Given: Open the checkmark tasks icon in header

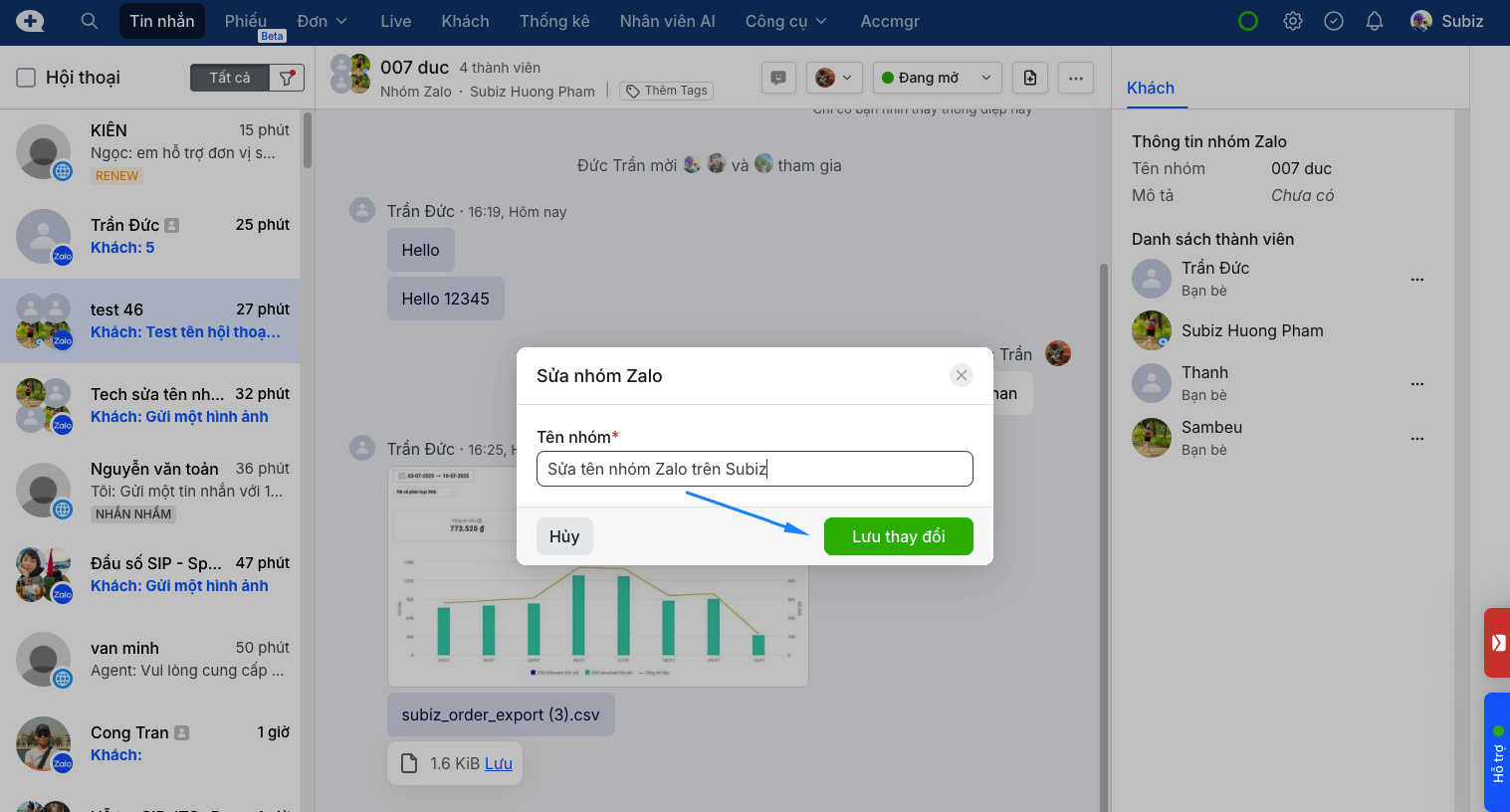Looking at the screenshot, I should pyautogui.click(x=1333, y=21).
